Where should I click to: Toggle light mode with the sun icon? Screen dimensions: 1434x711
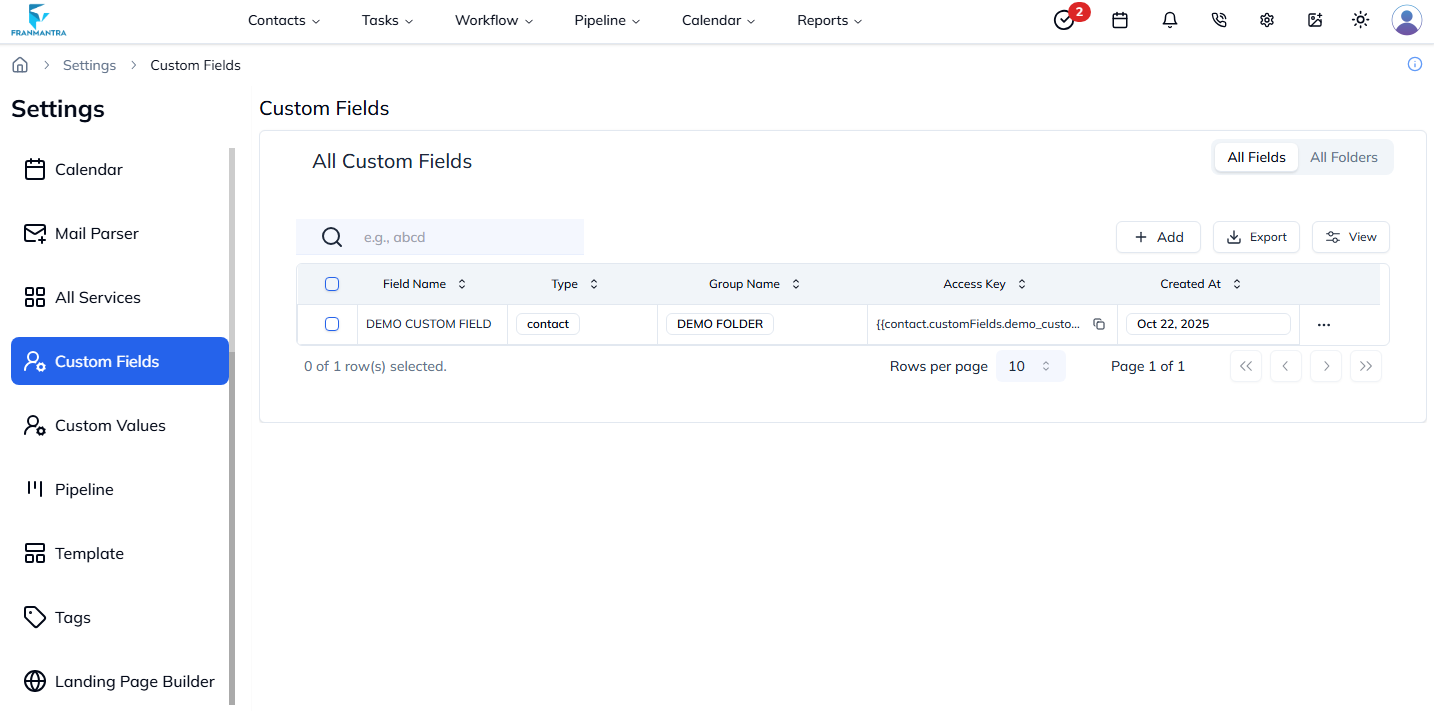tap(1360, 20)
